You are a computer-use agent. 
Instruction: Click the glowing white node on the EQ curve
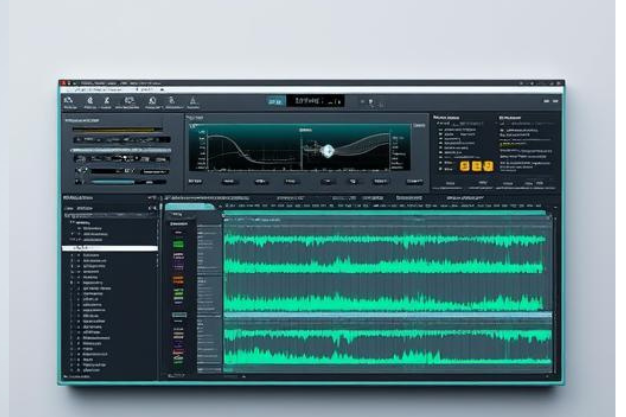pyautogui.click(x=327, y=151)
